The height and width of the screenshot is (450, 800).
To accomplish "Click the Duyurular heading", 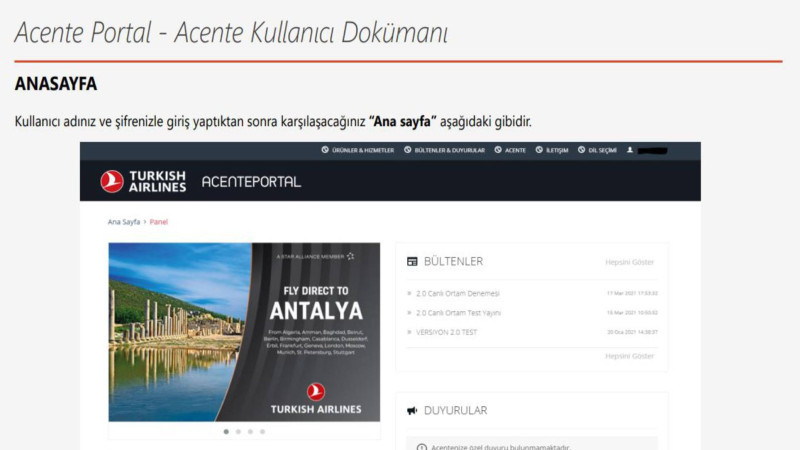I will (x=455, y=411).
